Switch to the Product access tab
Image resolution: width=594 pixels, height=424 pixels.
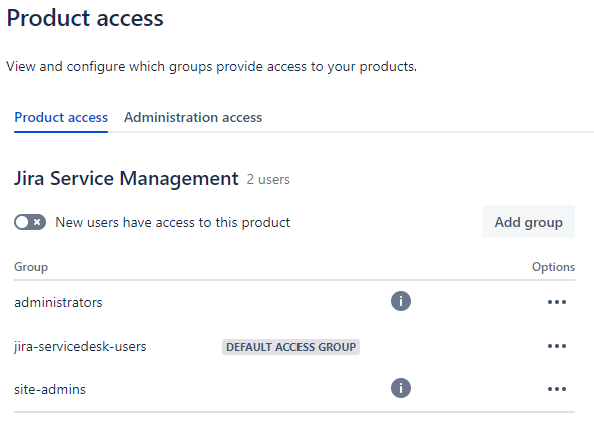(x=61, y=117)
